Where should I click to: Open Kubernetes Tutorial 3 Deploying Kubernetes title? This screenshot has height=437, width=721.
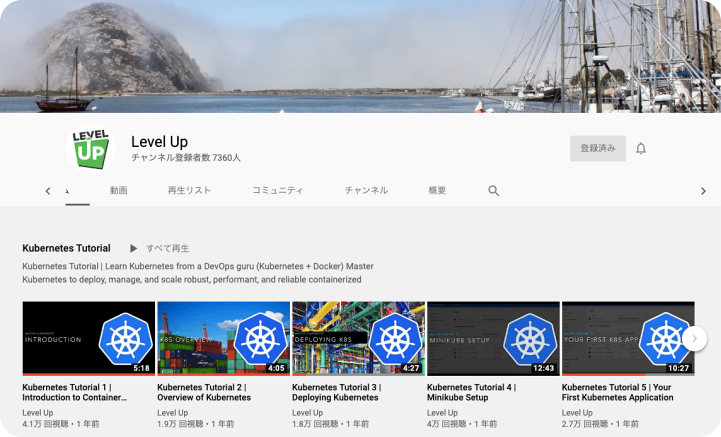click(x=336, y=392)
